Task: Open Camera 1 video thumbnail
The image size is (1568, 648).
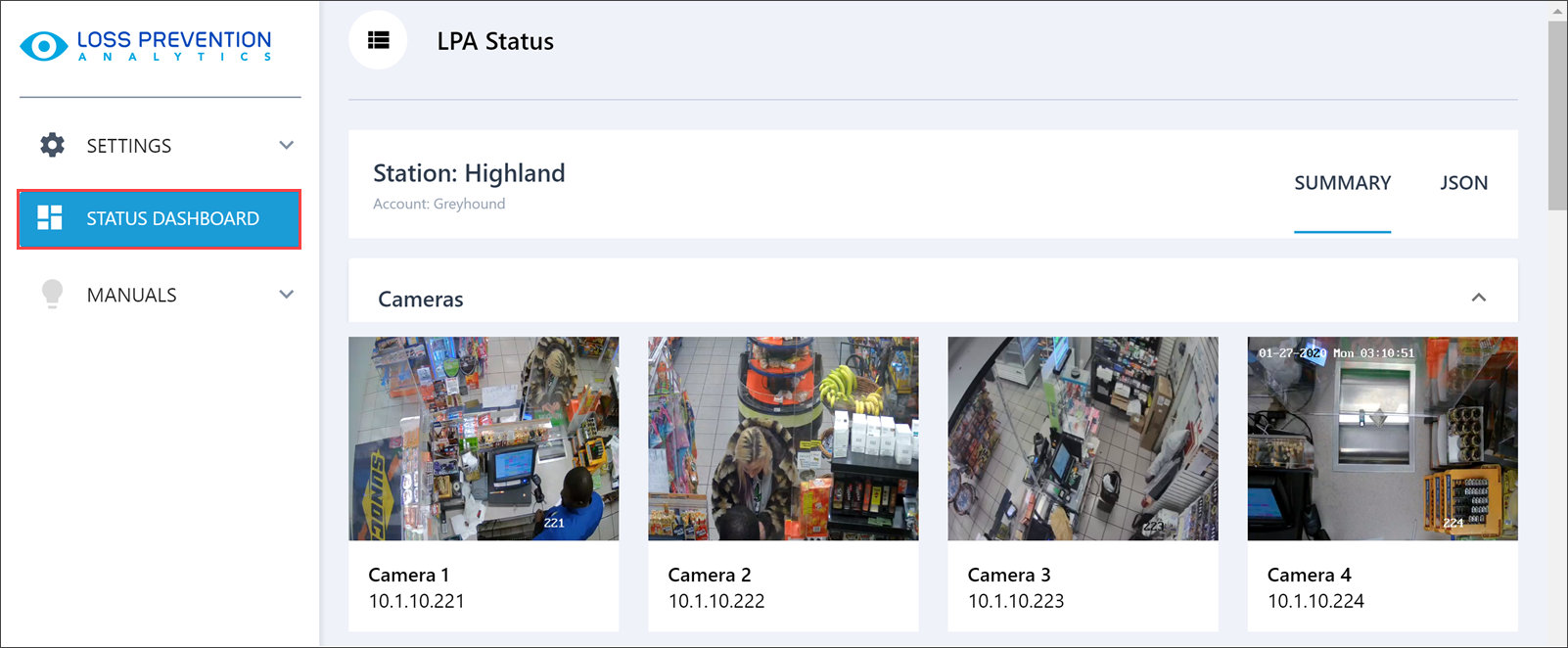Action: (484, 439)
